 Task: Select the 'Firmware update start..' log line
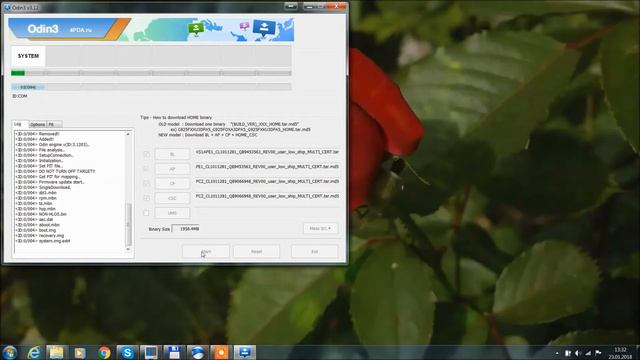point(50,182)
